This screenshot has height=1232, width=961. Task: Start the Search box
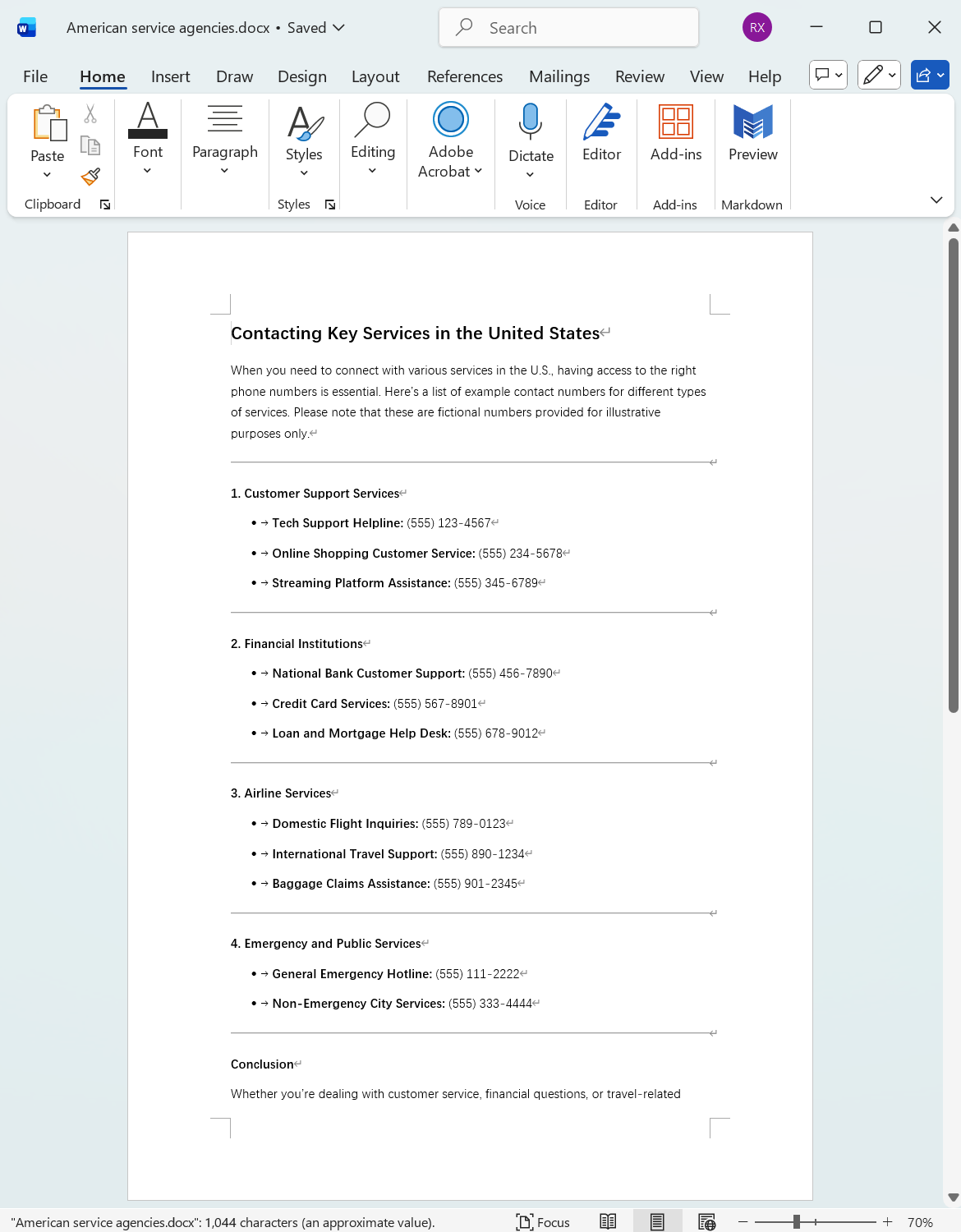(568, 27)
